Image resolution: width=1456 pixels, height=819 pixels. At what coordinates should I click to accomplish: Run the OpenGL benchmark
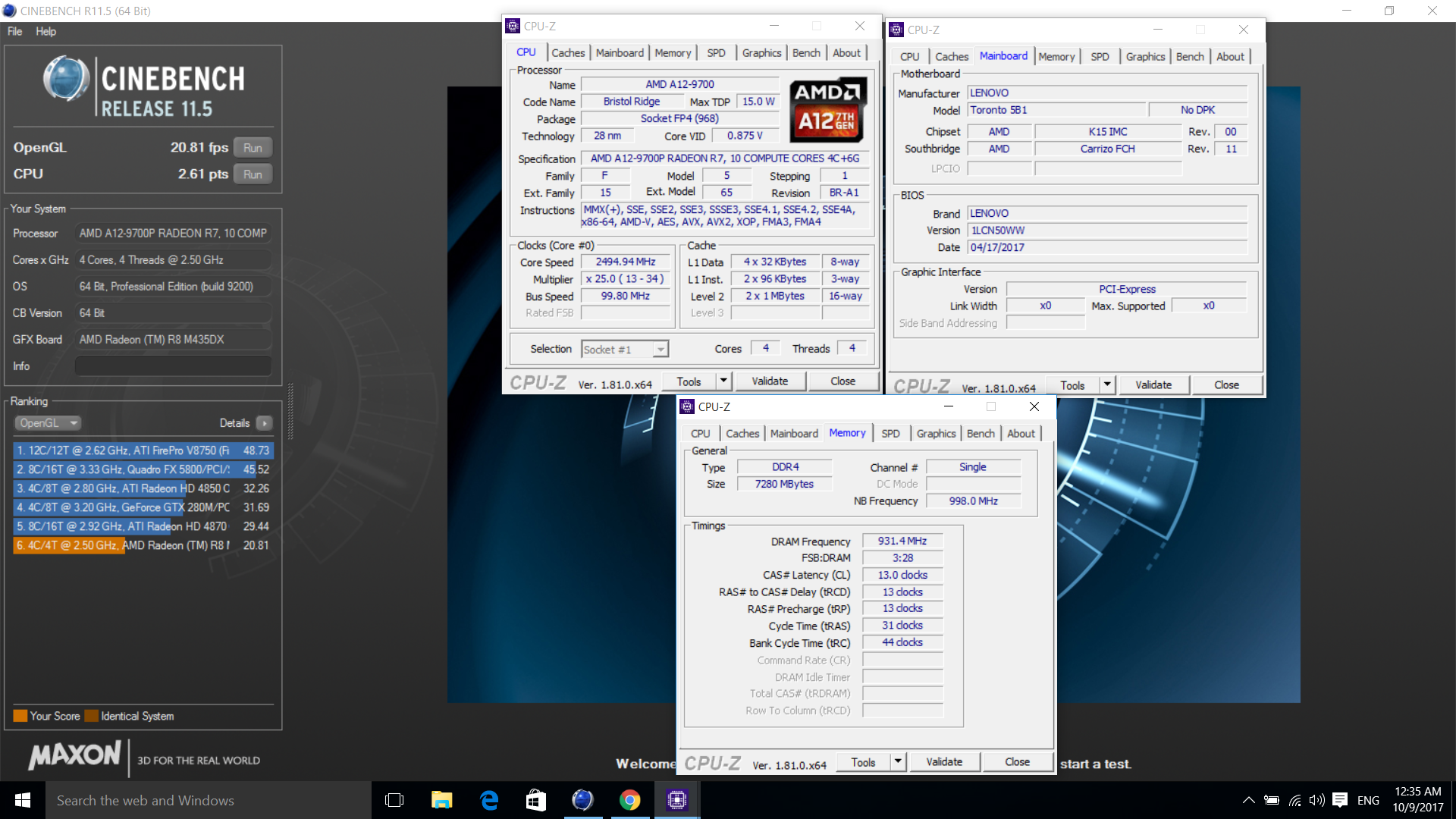pyautogui.click(x=253, y=147)
